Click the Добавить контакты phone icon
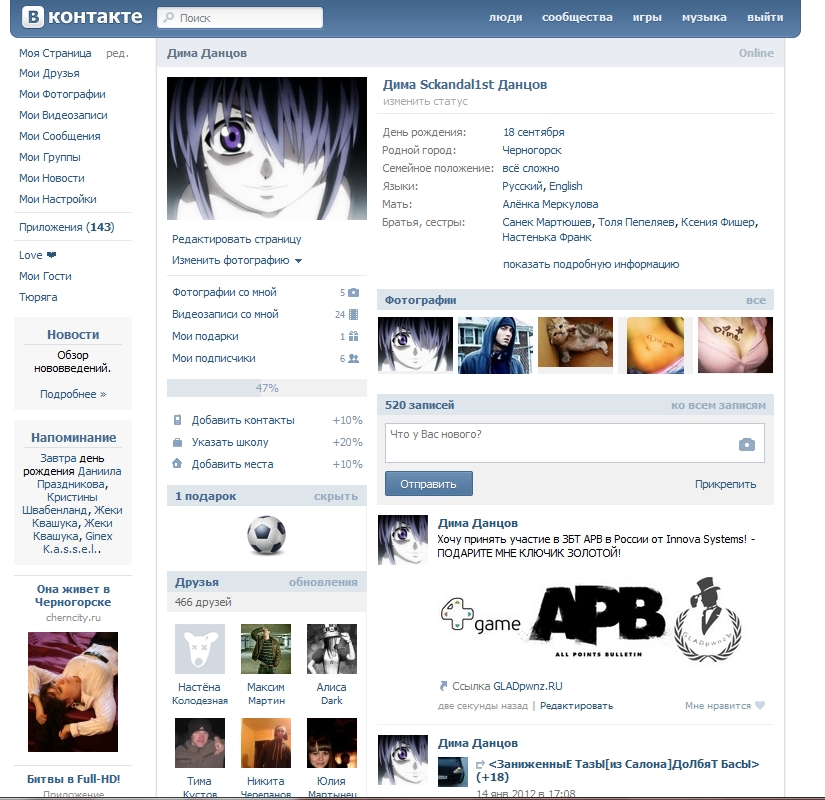Viewport: 825px width, 800px height. pyautogui.click(x=177, y=420)
